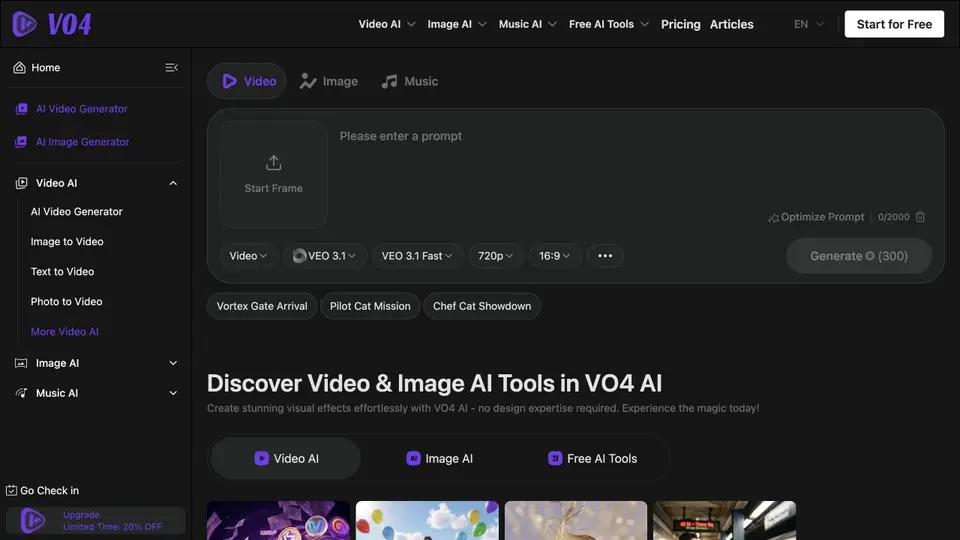This screenshot has height=540, width=960.
Task: Select the Video AI tools tab in Discover
Action: pos(286,459)
